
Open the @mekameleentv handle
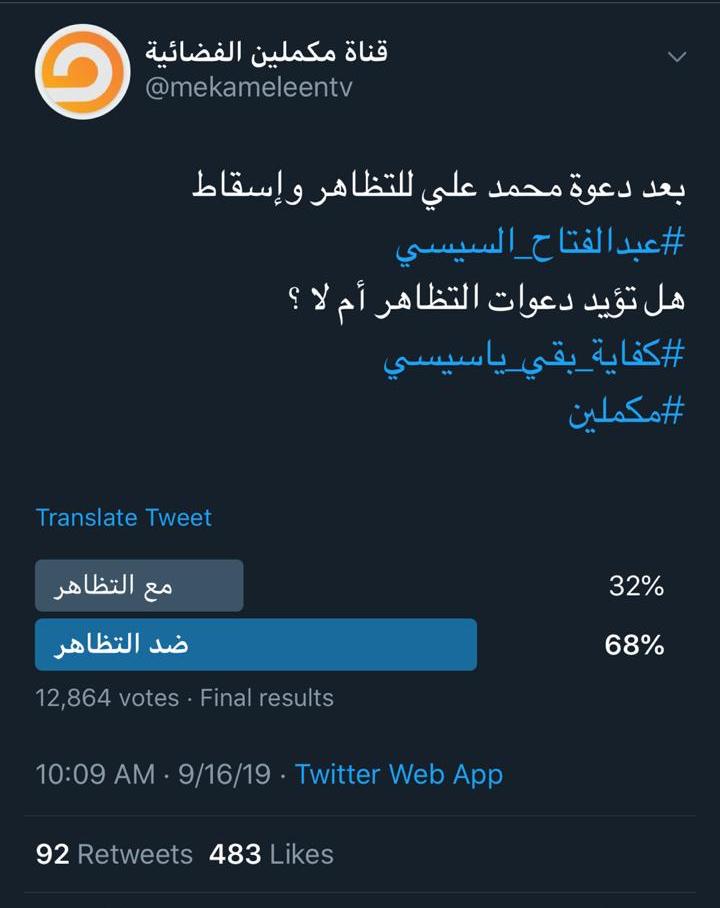click(248, 87)
